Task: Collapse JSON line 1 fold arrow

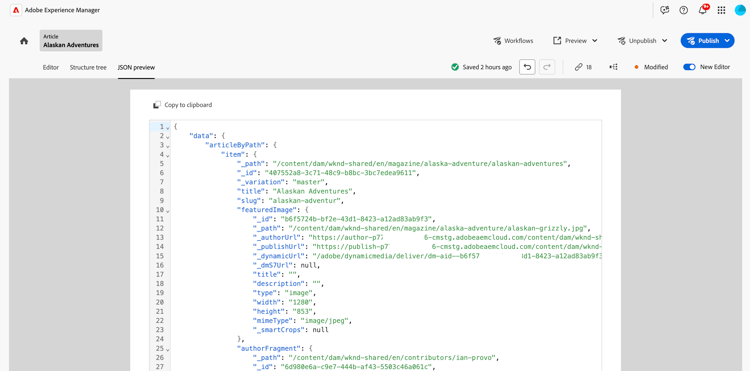Action: coord(168,127)
